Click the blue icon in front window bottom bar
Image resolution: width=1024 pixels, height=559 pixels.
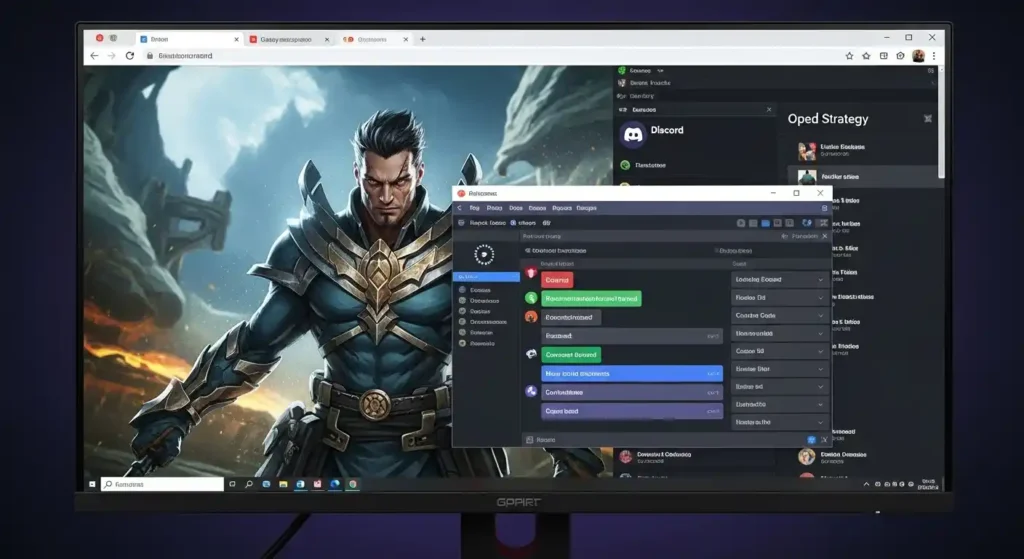(811, 440)
